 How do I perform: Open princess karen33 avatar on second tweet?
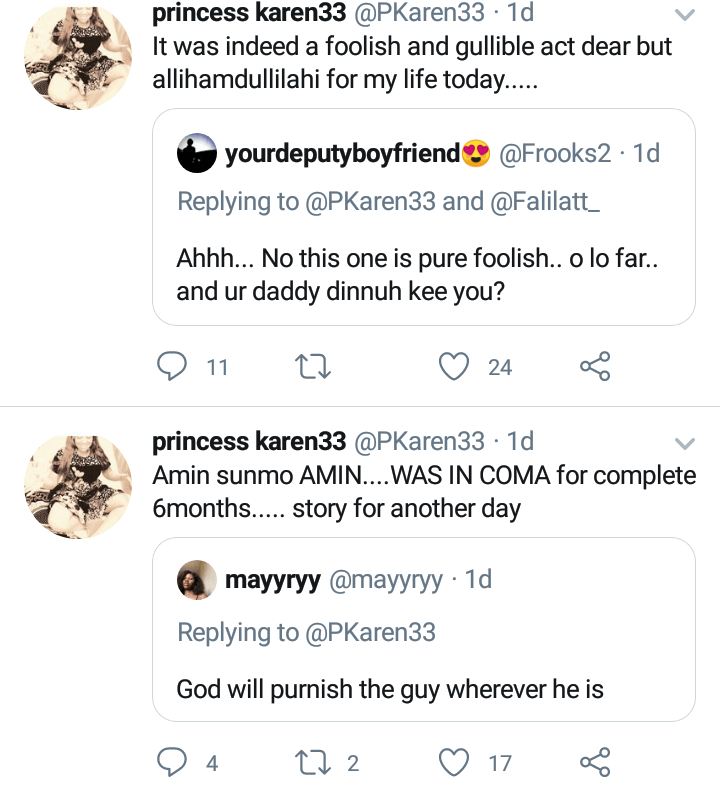76,487
